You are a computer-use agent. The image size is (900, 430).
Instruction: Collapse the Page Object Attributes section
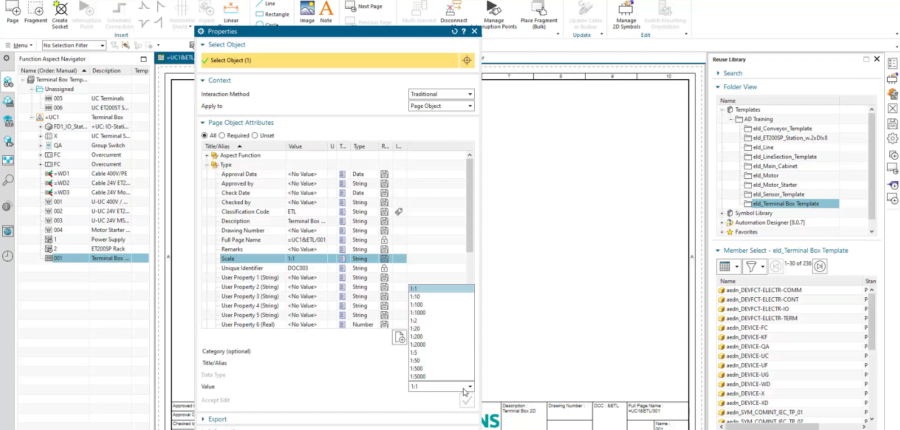[203, 122]
